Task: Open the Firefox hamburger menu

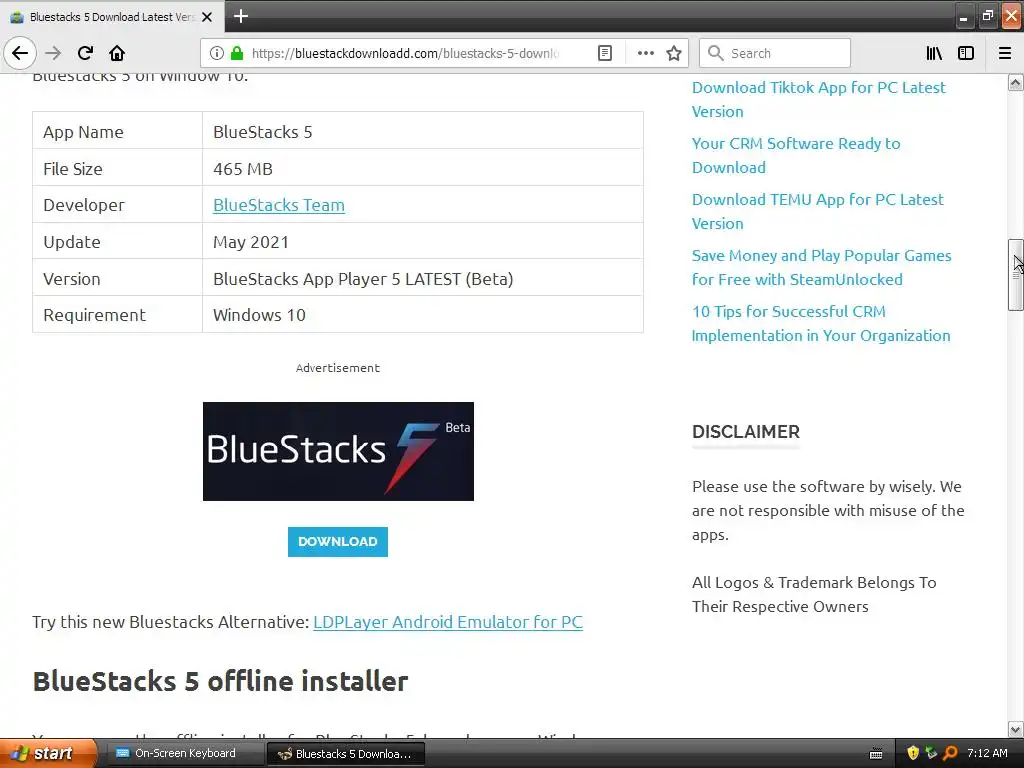Action: click(1005, 53)
